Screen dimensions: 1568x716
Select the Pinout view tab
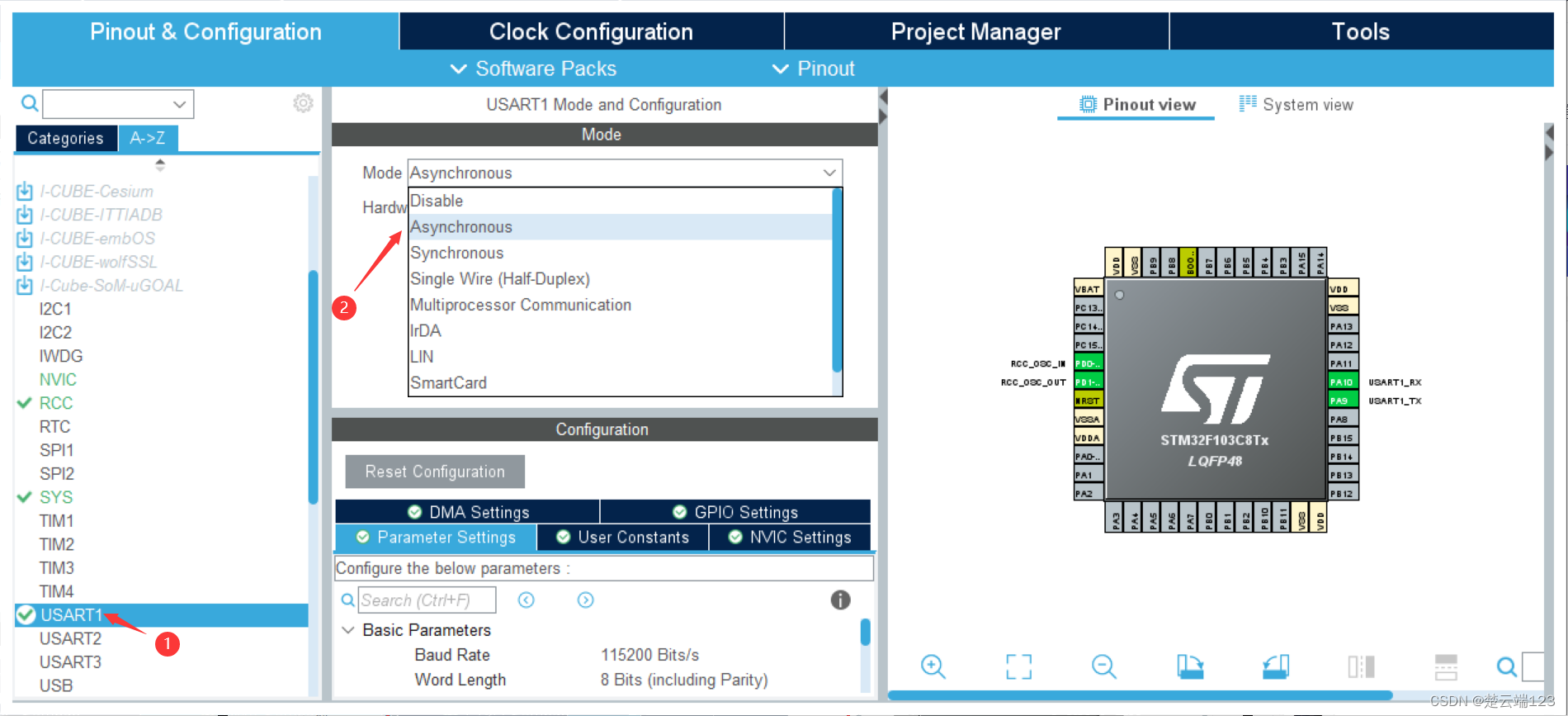tap(1137, 105)
